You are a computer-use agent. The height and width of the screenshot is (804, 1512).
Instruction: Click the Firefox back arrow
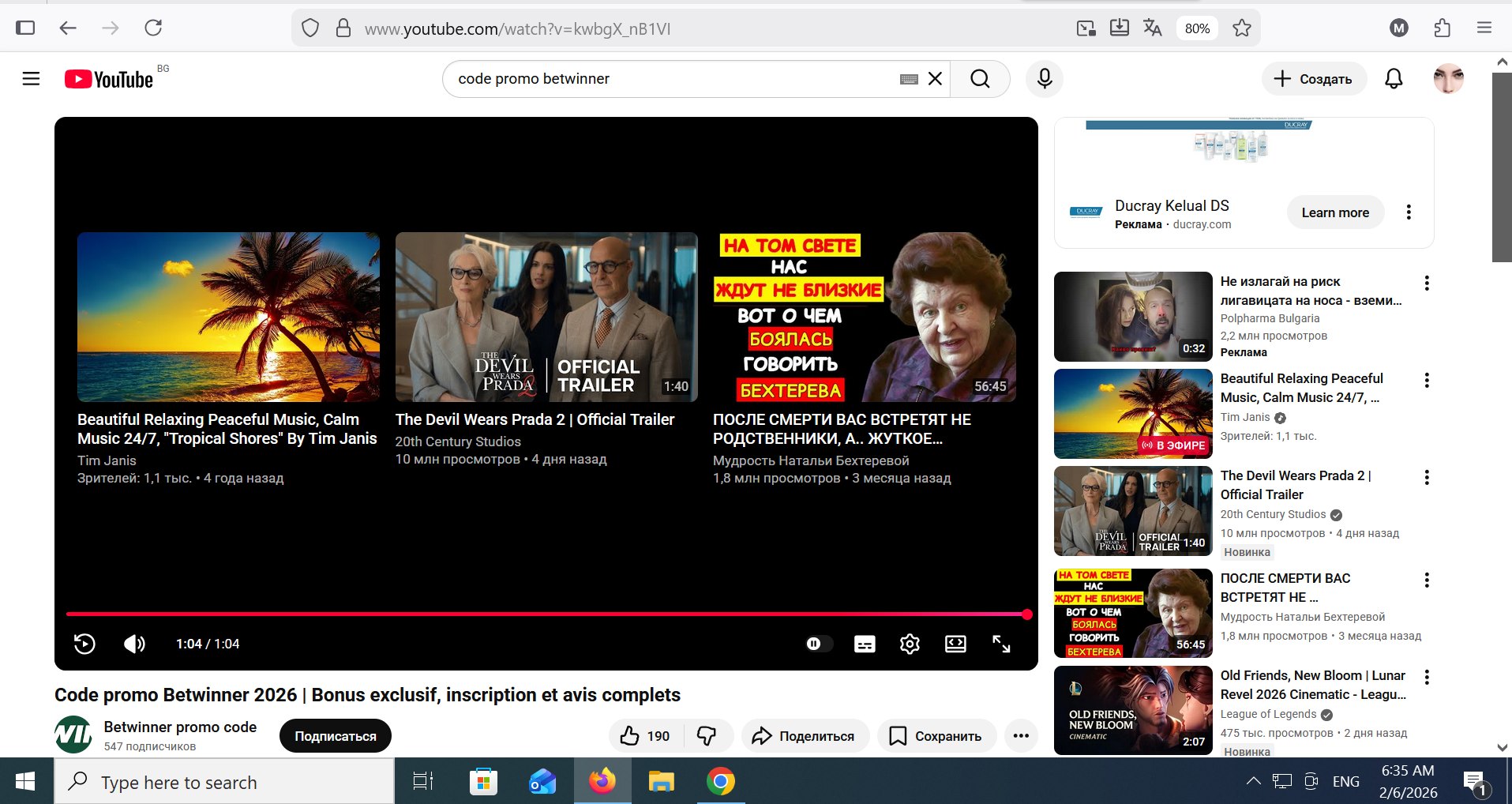coord(68,28)
